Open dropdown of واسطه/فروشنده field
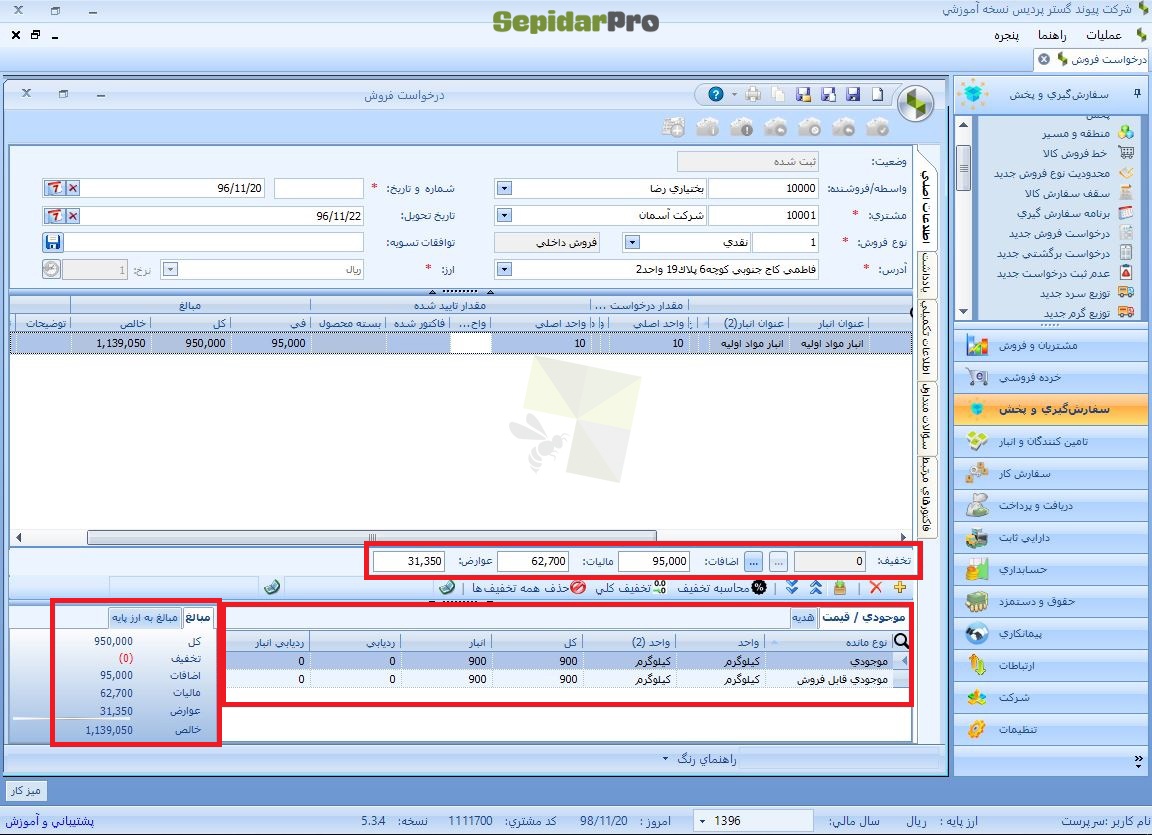The image size is (1152, 835). tap(504, 189)
